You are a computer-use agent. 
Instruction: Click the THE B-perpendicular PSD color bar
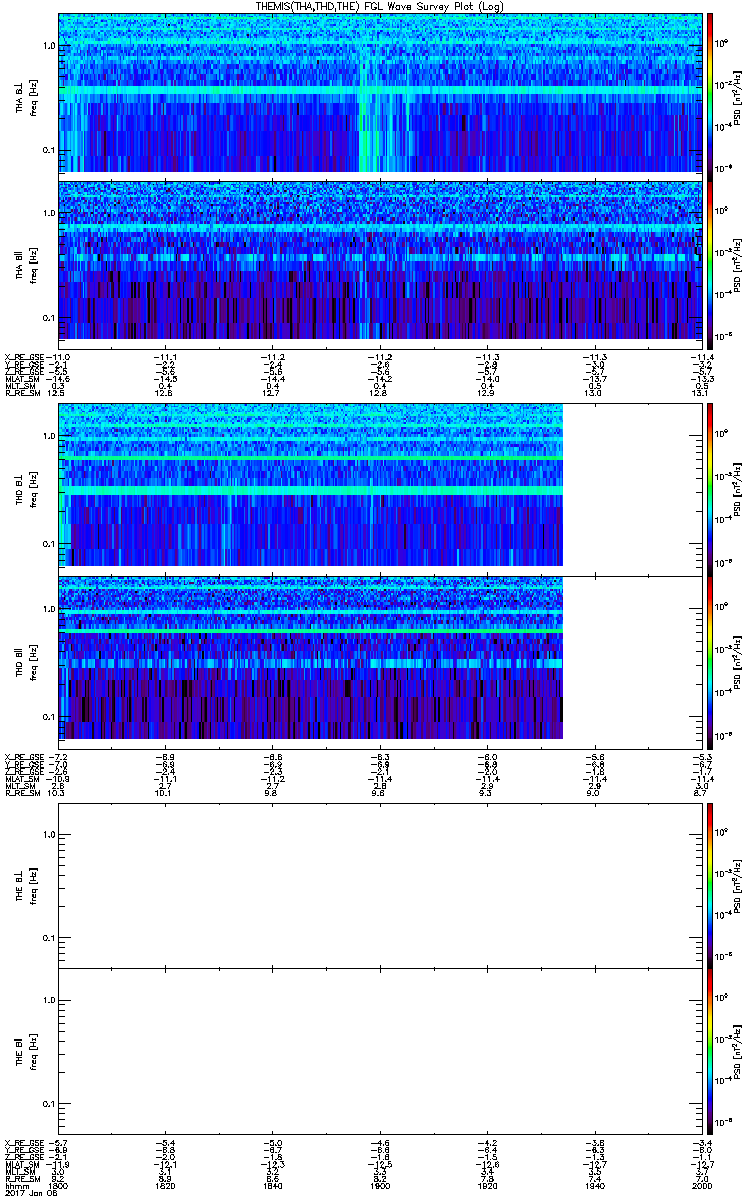pyautogui.click(x=710, y=886)
